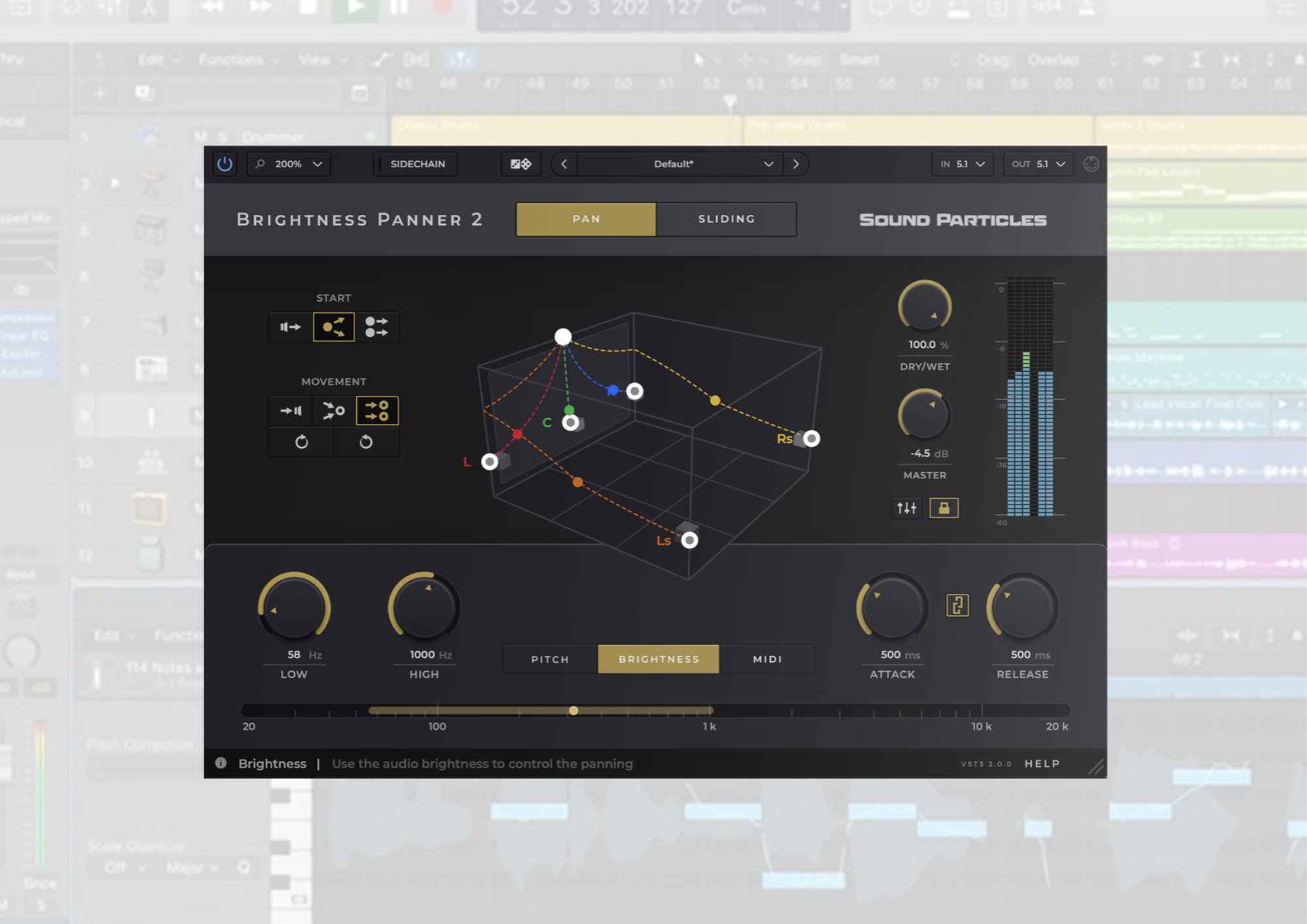
Task: Open the 200% zoom dropdown
Action: point(289,164)
